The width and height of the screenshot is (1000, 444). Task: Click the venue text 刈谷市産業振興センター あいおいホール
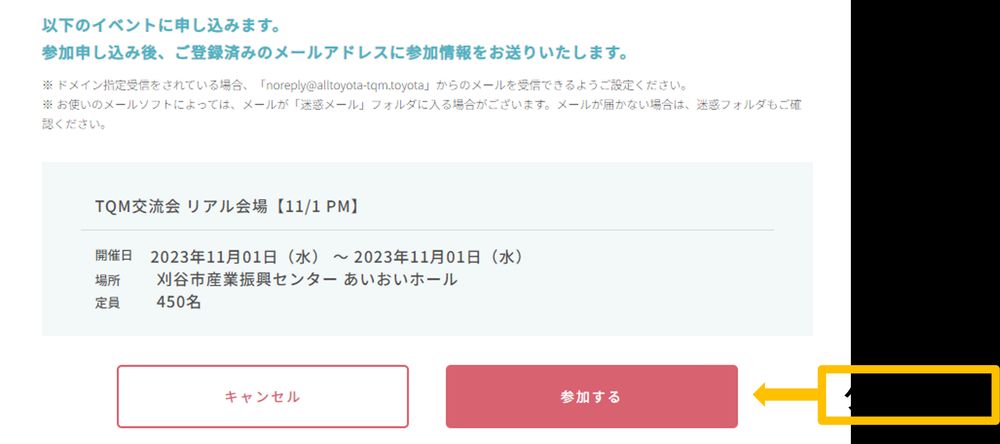307,279
